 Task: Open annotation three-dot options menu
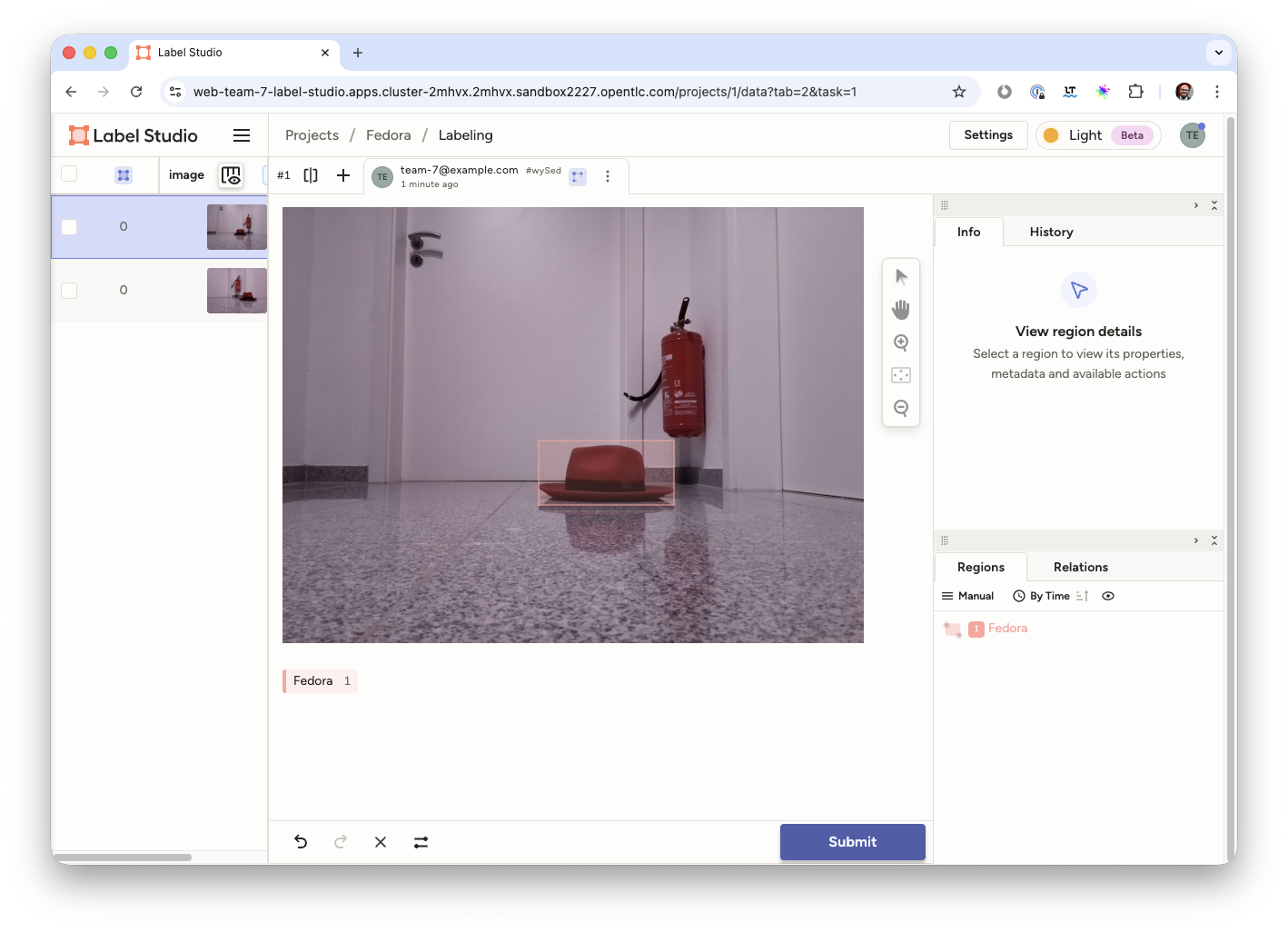pyautogui.click(x=608, y=176)
